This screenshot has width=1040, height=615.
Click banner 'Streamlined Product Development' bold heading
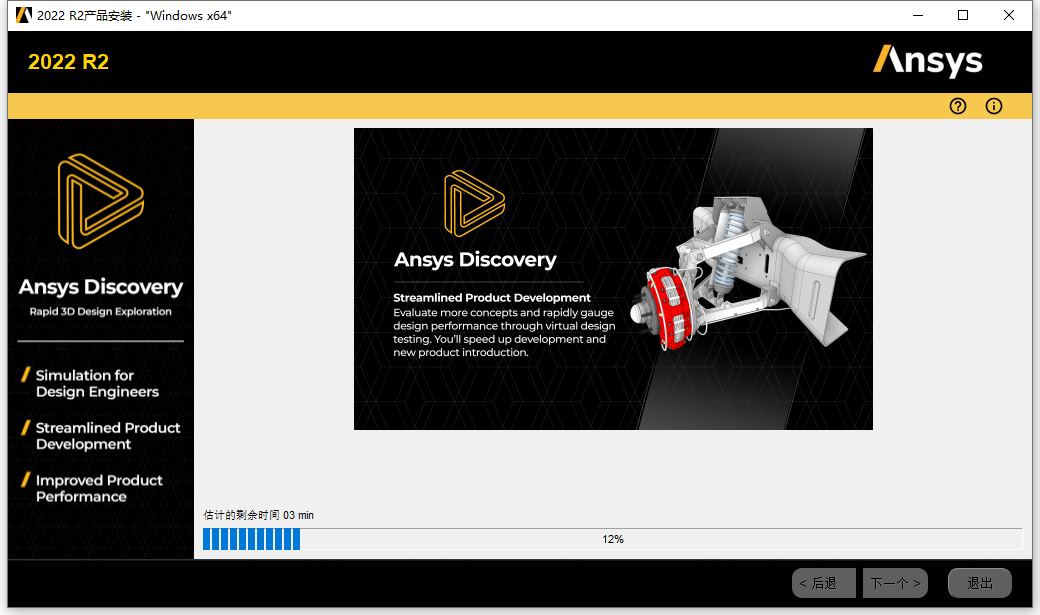[491, 298]
